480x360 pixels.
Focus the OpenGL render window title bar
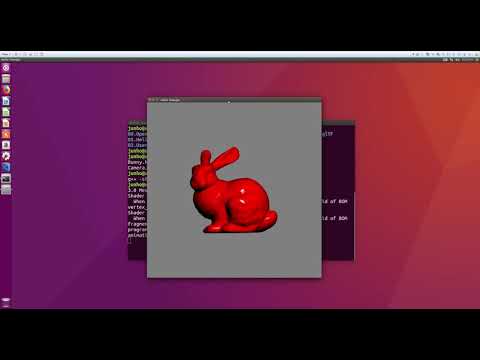pos(234,100)
